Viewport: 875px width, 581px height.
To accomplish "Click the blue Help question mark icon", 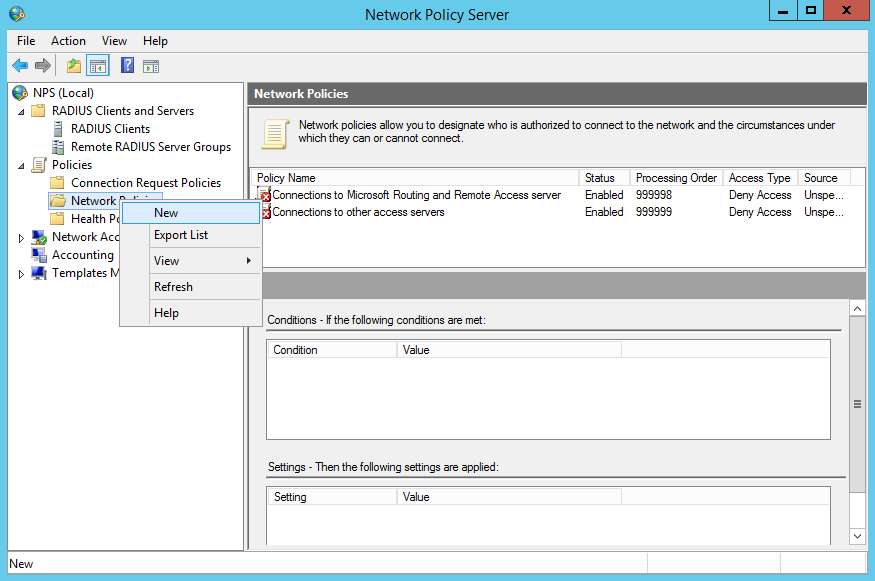I will [127, 66].
